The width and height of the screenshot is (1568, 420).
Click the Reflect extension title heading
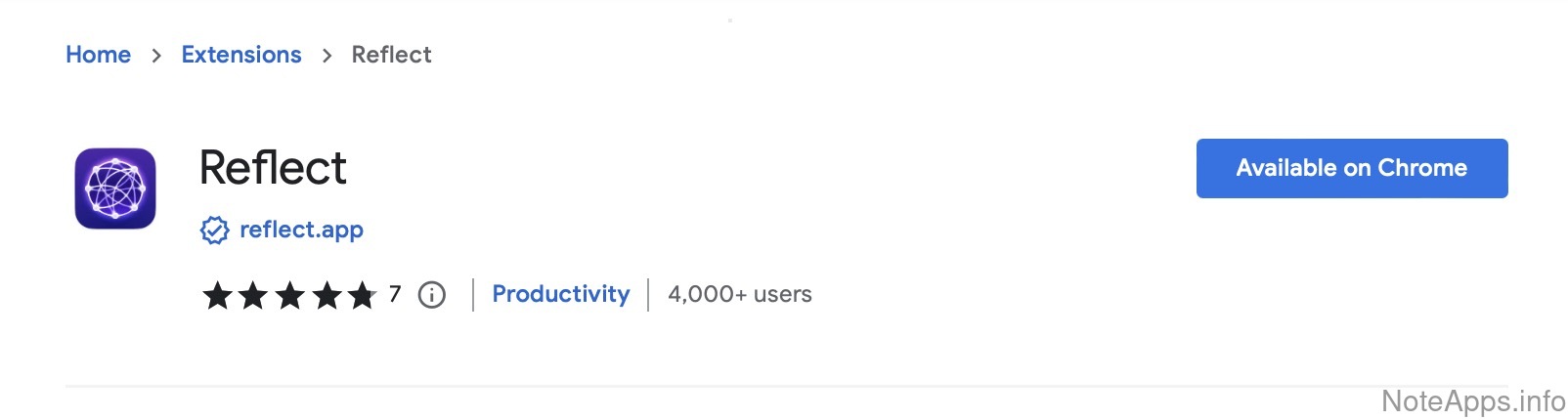coord(273,168)
